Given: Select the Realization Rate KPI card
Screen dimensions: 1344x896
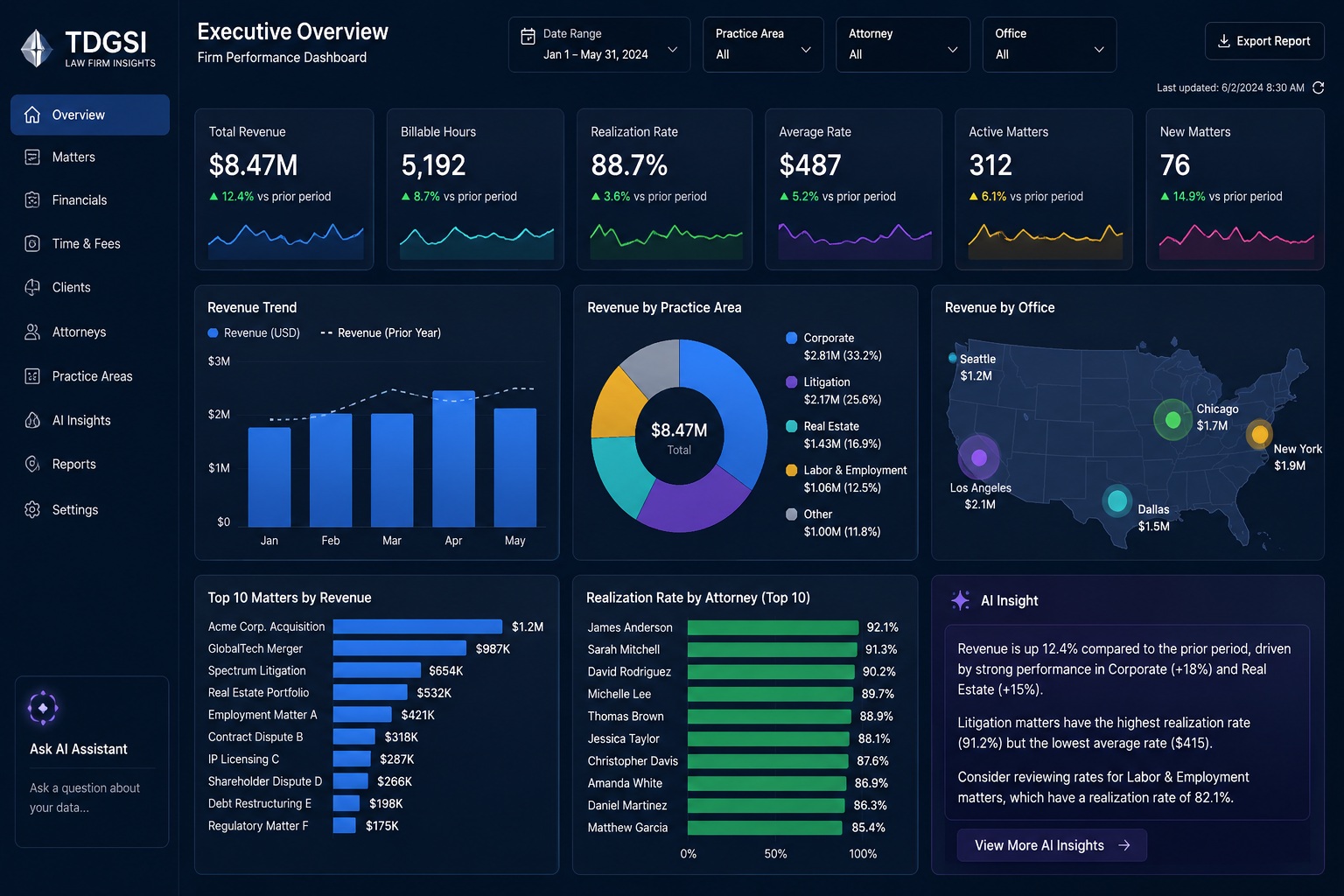Looking at the screenshot, I should (665, 189).
